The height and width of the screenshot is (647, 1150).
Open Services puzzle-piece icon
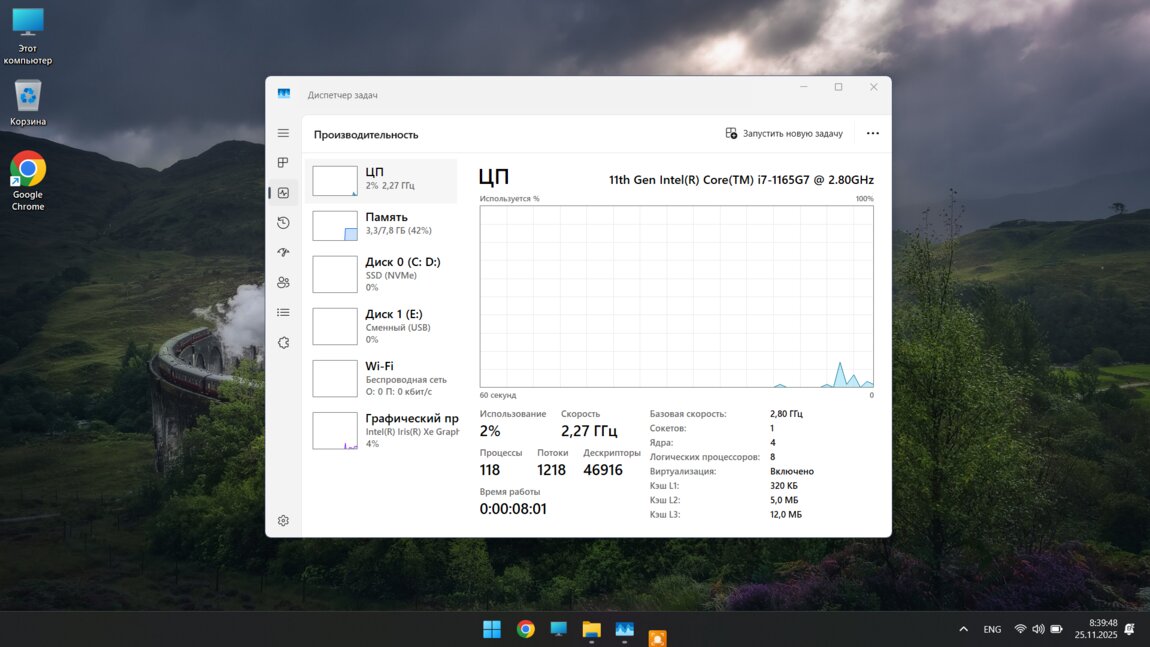pos(283,343)
